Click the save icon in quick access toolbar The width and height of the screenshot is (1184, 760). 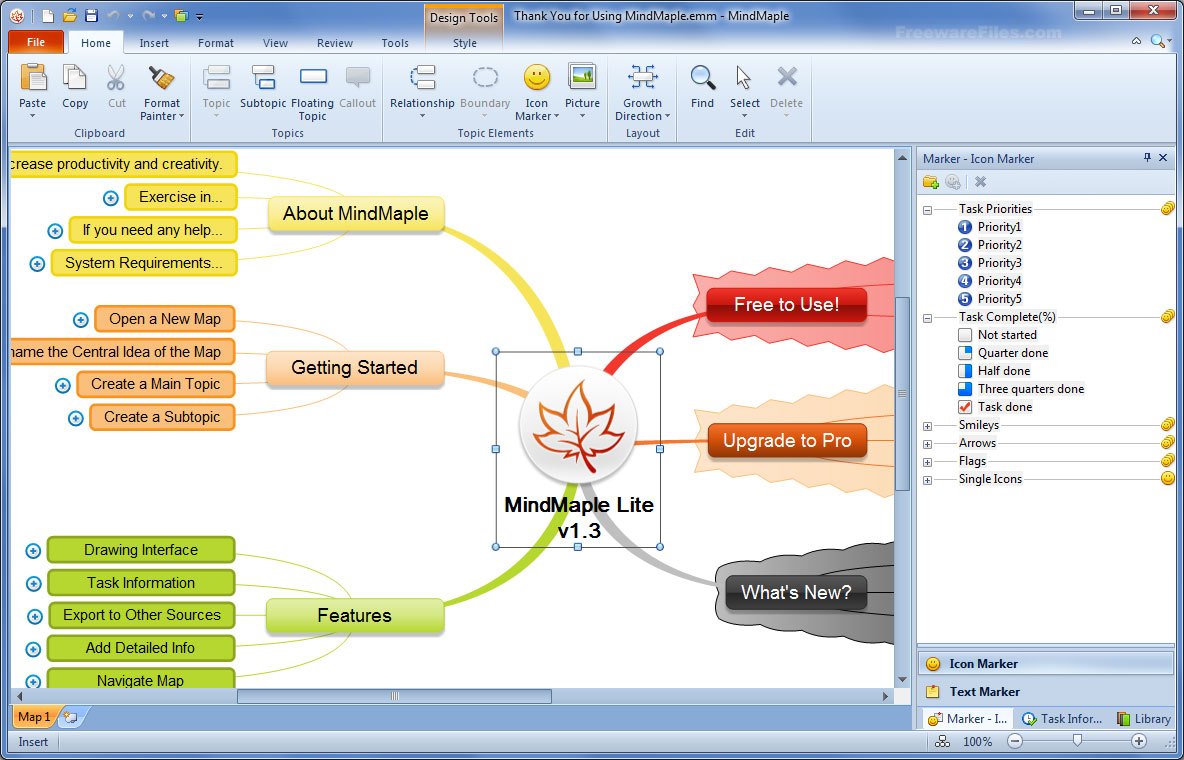(91, 15)
